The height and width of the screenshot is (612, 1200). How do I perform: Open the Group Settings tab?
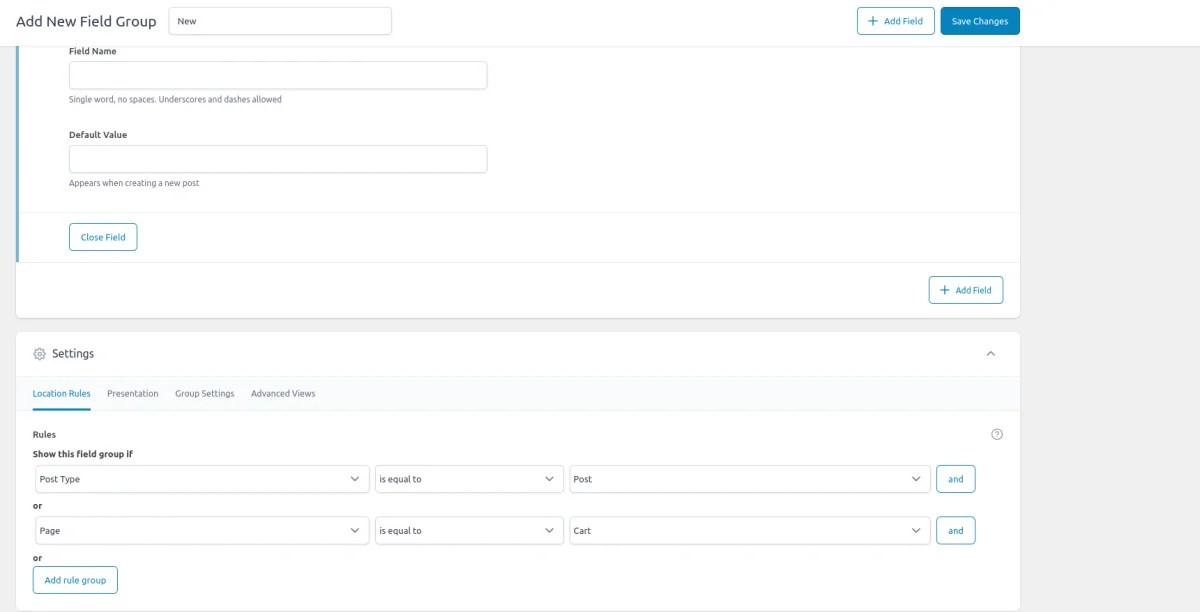205,394
